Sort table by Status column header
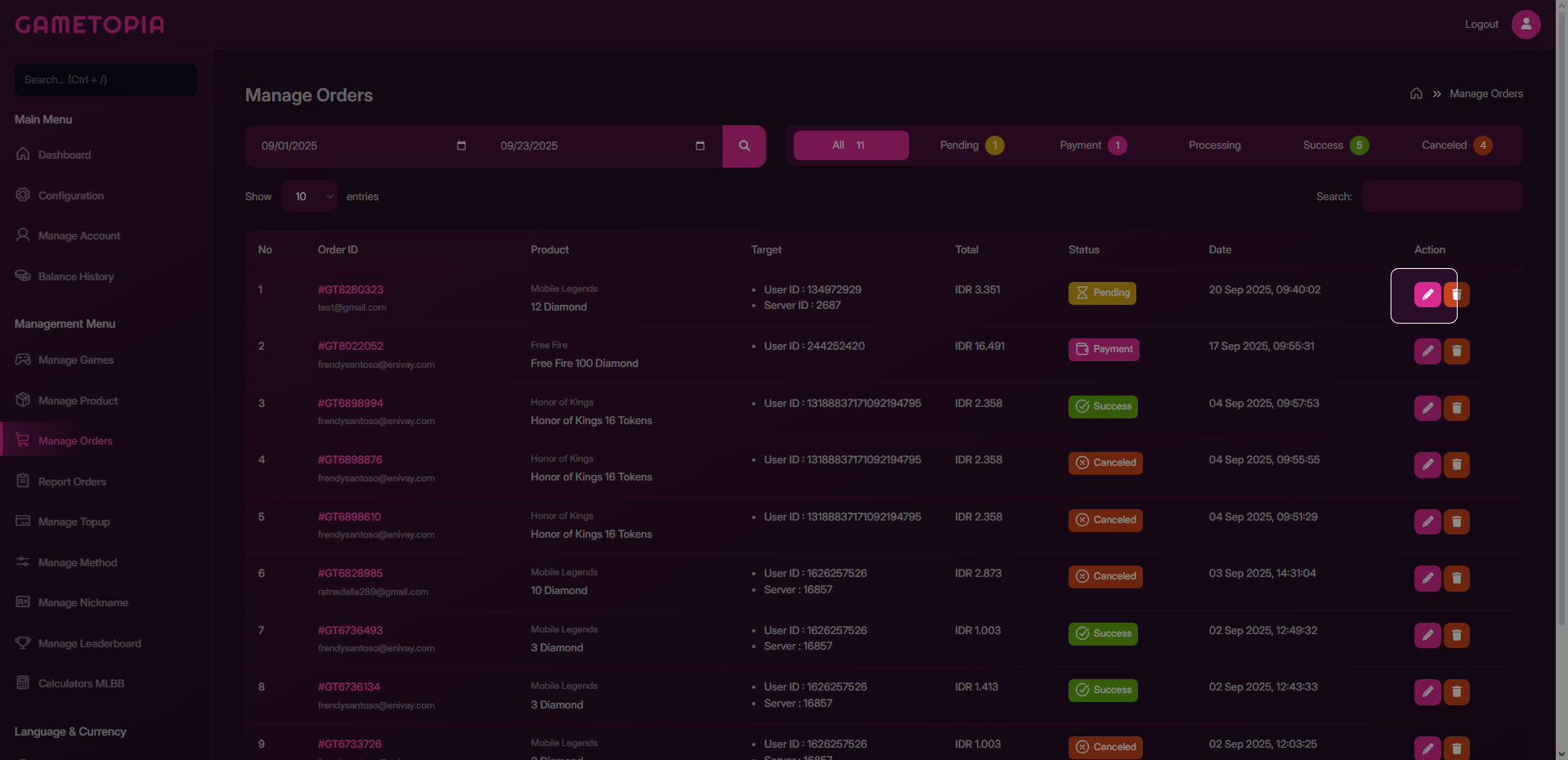This screenshot has height=760, width=1568. pyautogui.click(x=1083, y=249)
